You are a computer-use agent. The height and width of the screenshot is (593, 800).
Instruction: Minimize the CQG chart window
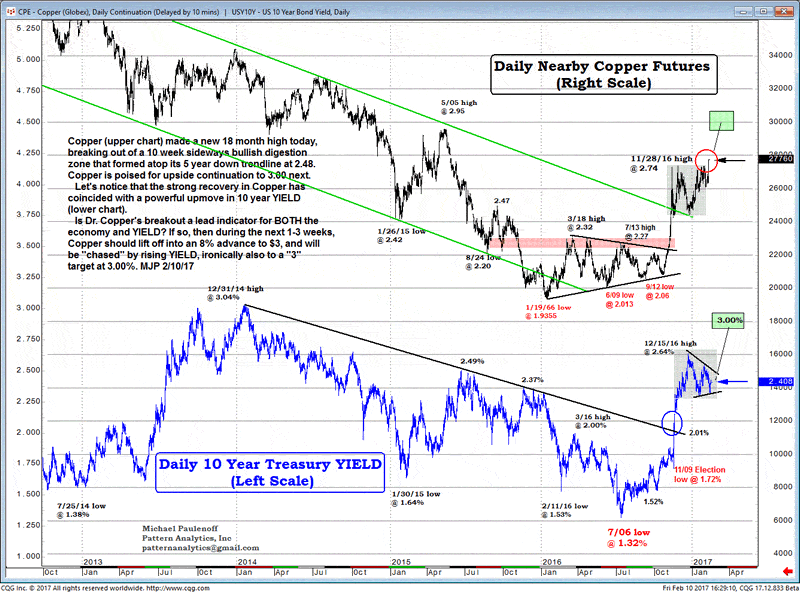click(x=745, y=11)
